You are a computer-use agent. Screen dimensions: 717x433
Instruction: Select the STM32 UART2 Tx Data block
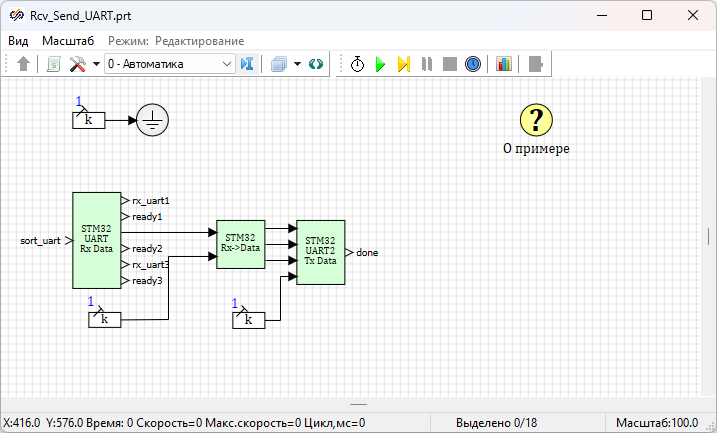point(320,252)
